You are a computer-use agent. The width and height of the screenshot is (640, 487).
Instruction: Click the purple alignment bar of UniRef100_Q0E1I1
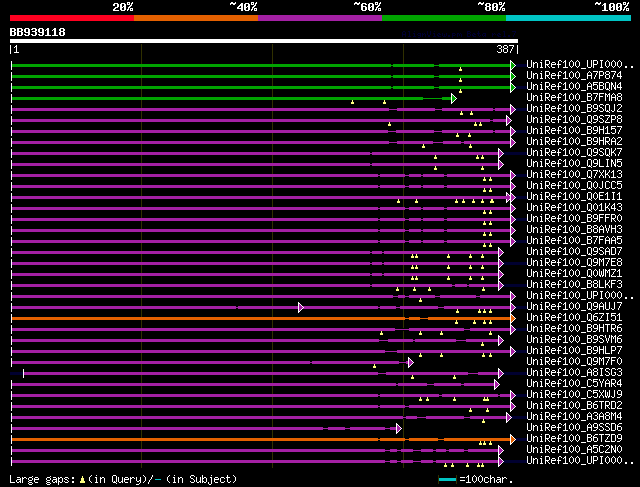point(260,198)
